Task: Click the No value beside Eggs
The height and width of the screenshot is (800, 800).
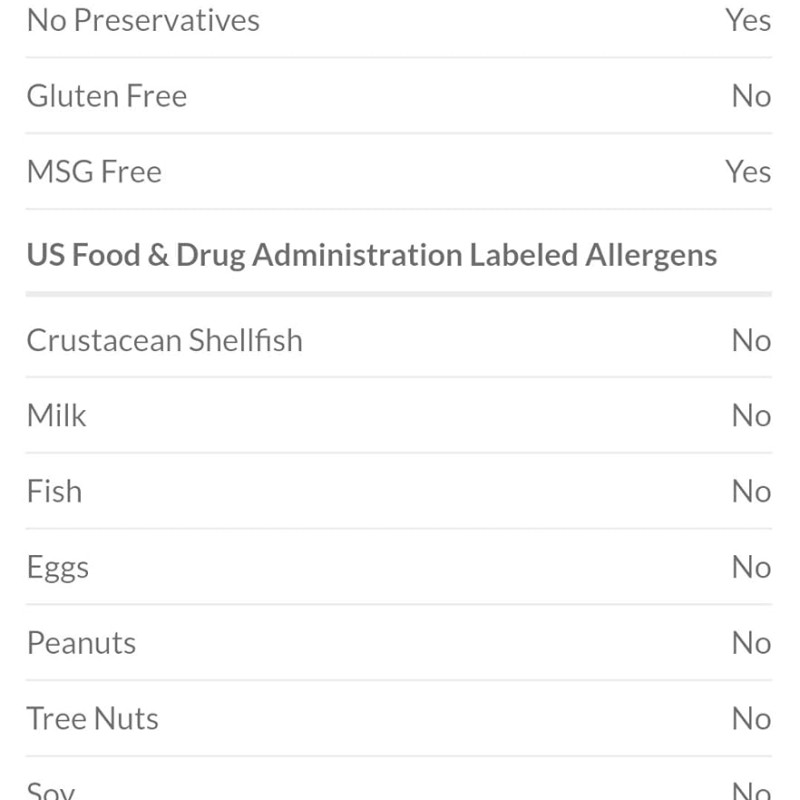Action: click(751, 568)
